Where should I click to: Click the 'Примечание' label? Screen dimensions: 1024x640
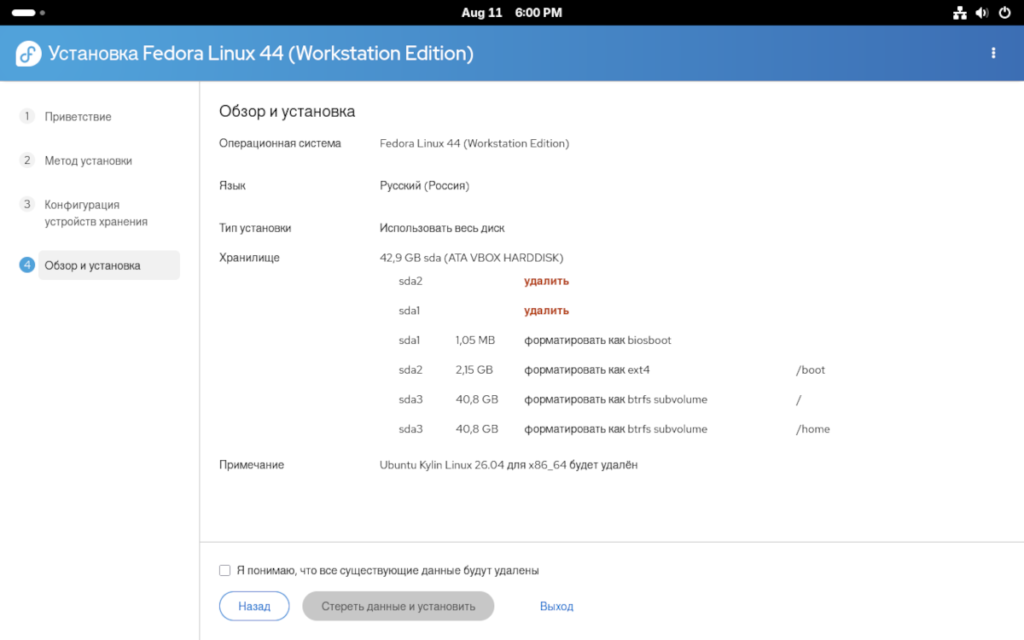[251, 465]
